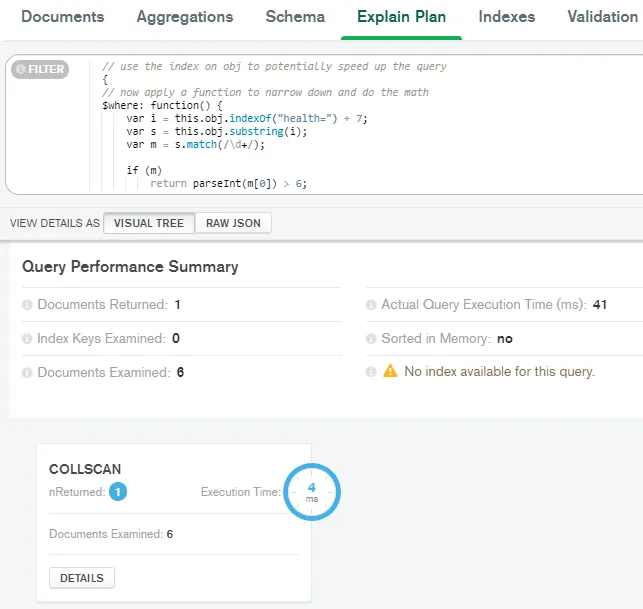The width and height of the screenshot is (643, 609).
Task: Click info icon beside Sorted in Memory
Action: [372, 339]
